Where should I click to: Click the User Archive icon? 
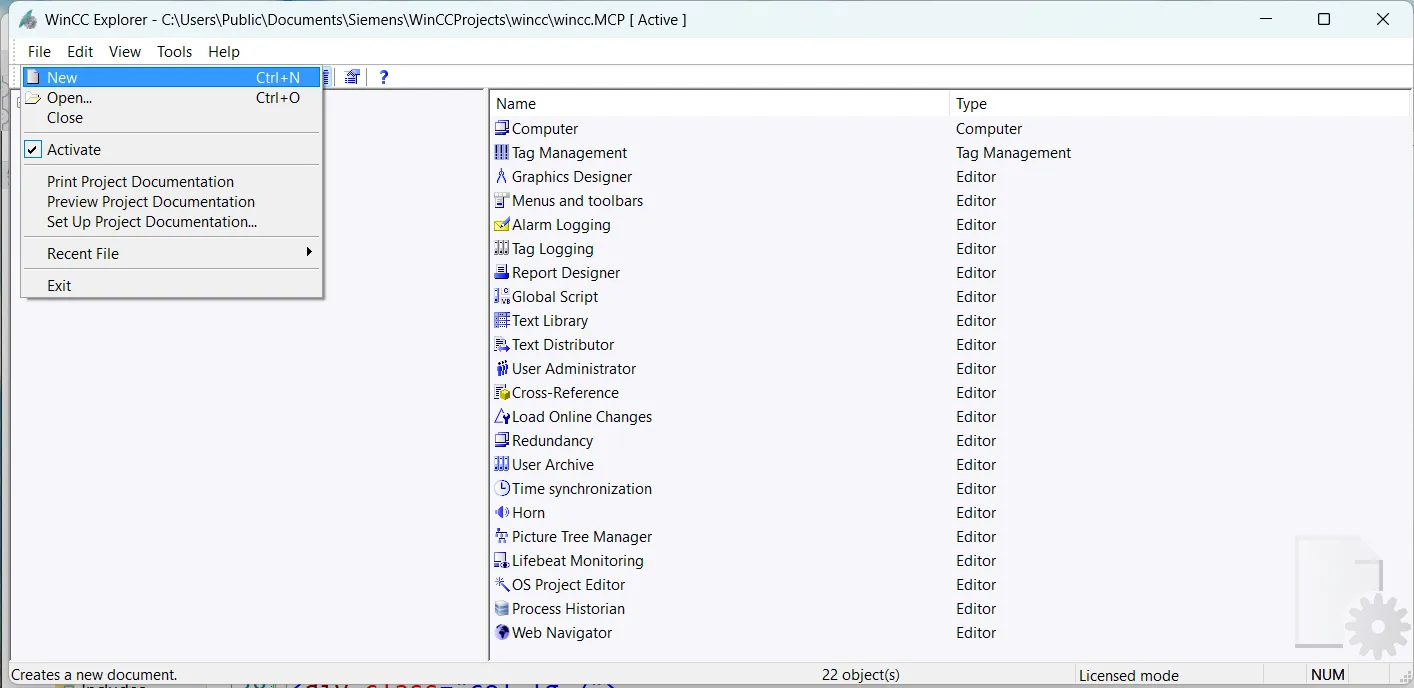pos(502,464)
